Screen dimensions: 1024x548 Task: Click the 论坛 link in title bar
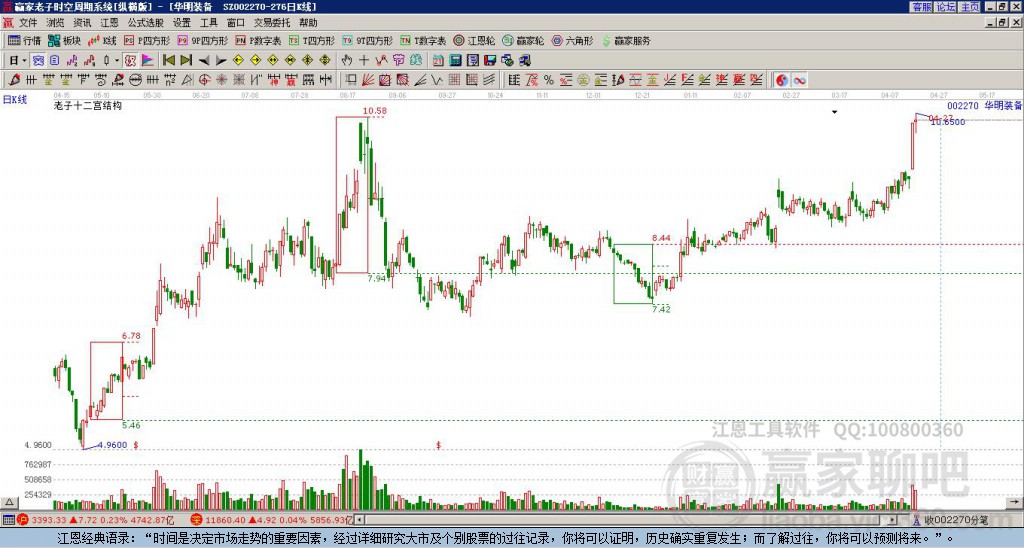point(946,7)
